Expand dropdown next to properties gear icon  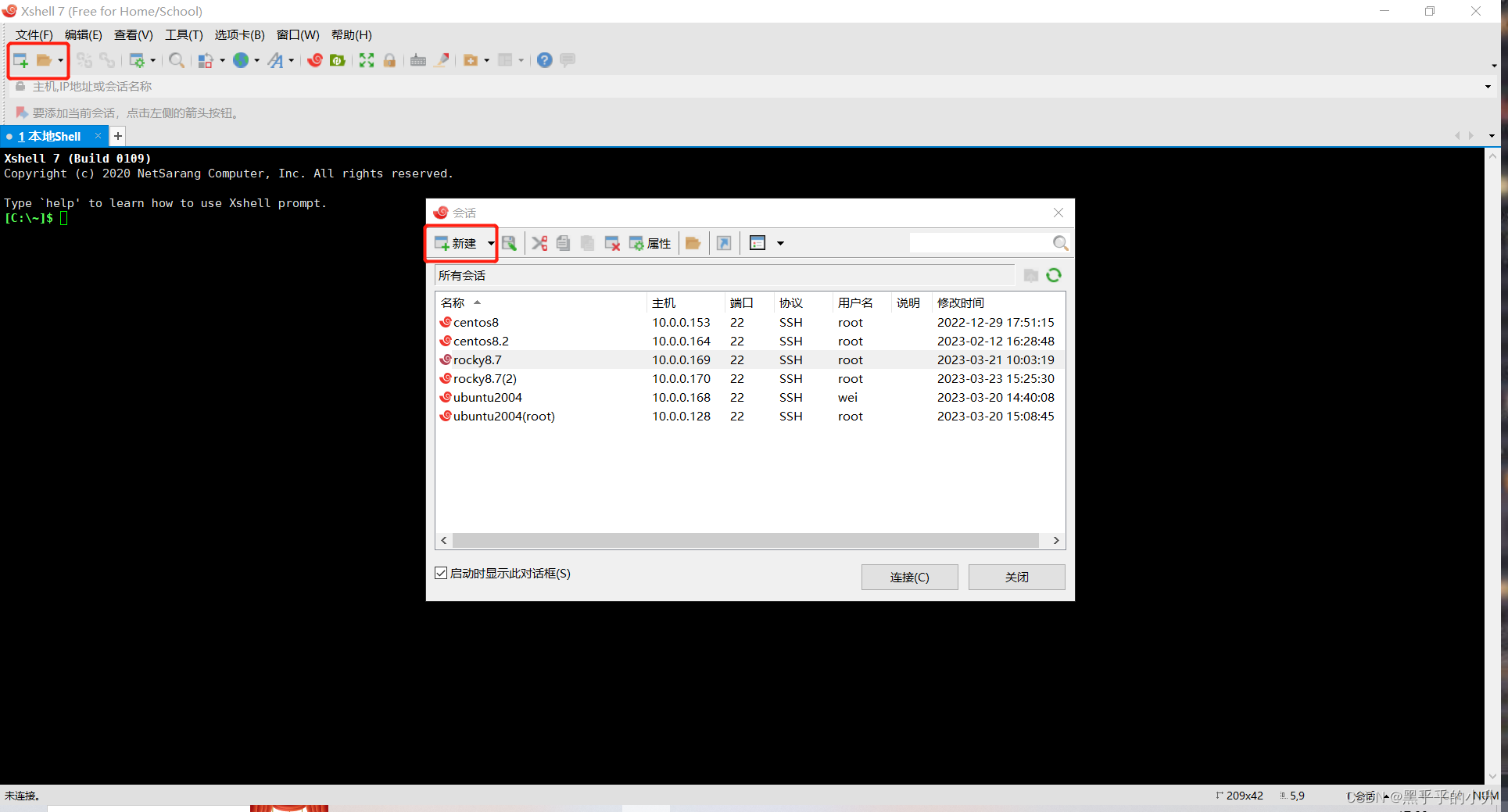152,60
